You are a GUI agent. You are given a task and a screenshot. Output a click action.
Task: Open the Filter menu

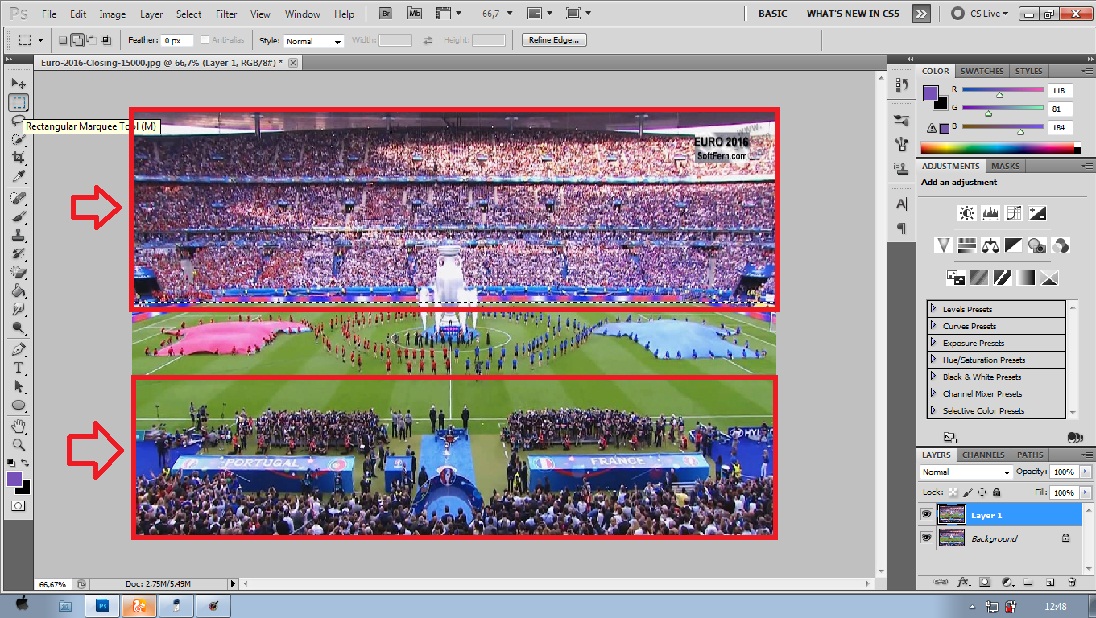pos(226,14)
